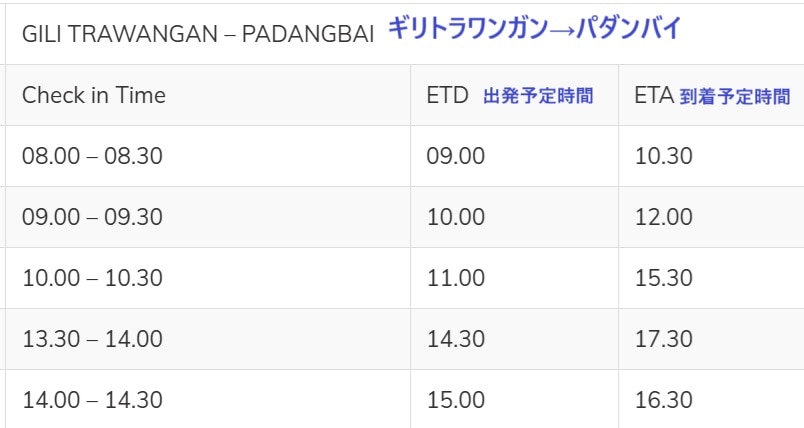This screenshot has height=428, width=804.
Task: Click the 到着予定時間 label beside ETA
Action: coord(735,97)
